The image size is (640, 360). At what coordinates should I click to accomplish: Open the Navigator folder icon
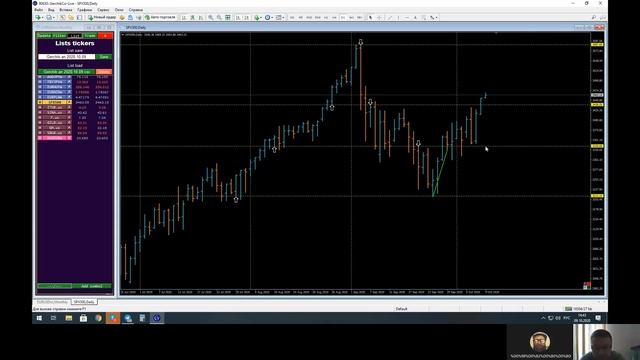pyautogui.click(x=71, y=18)
